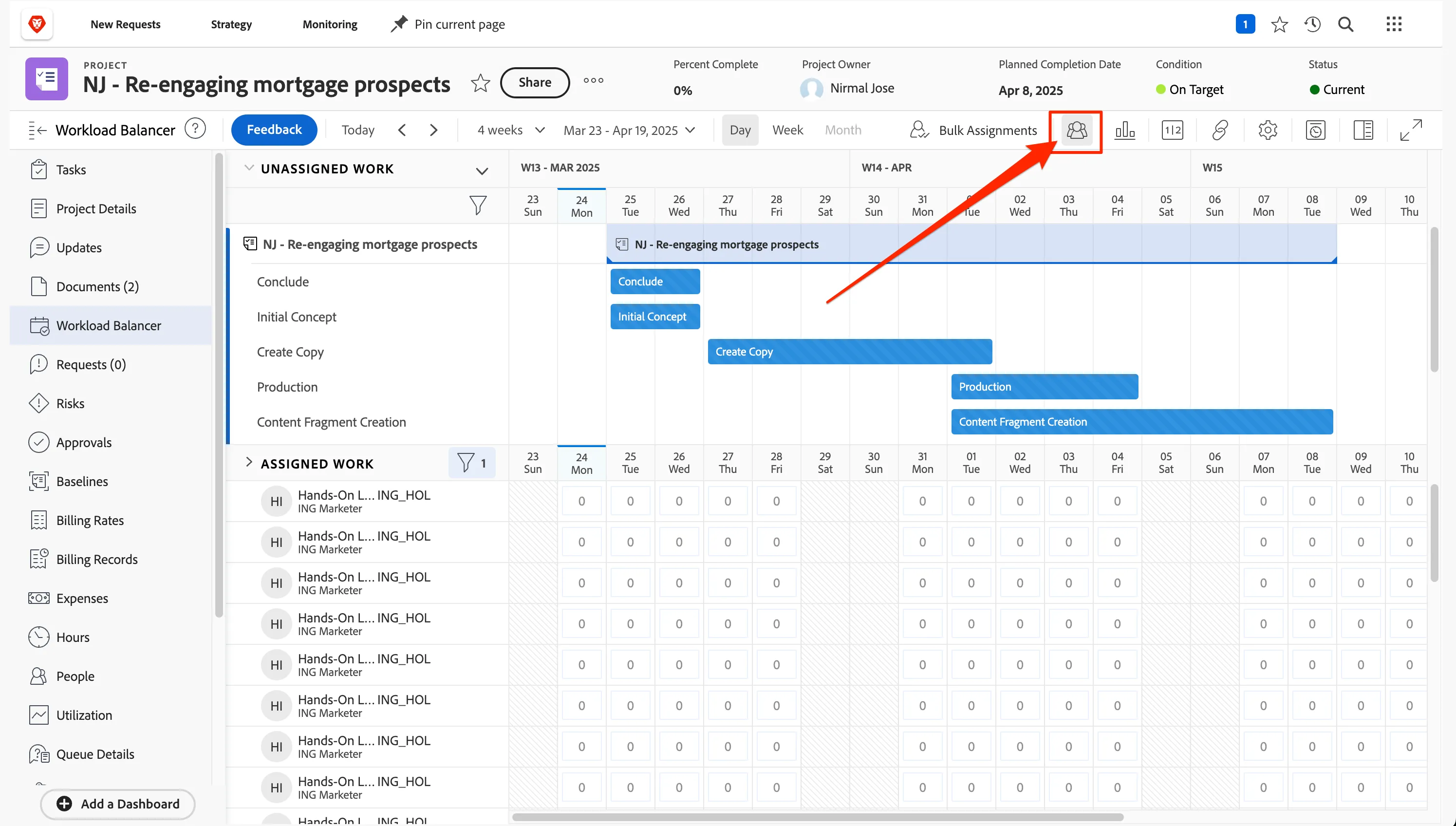Switch view to Week

click(x=787, y=131)
